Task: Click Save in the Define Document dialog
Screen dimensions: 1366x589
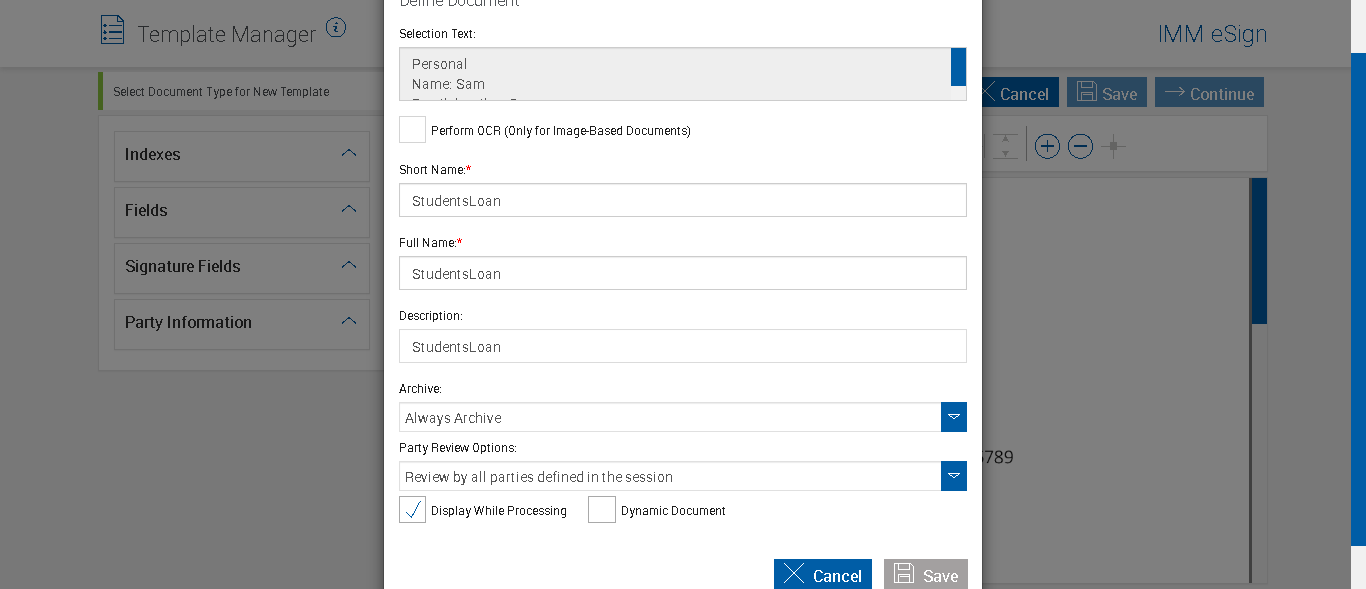Action: 925,575
